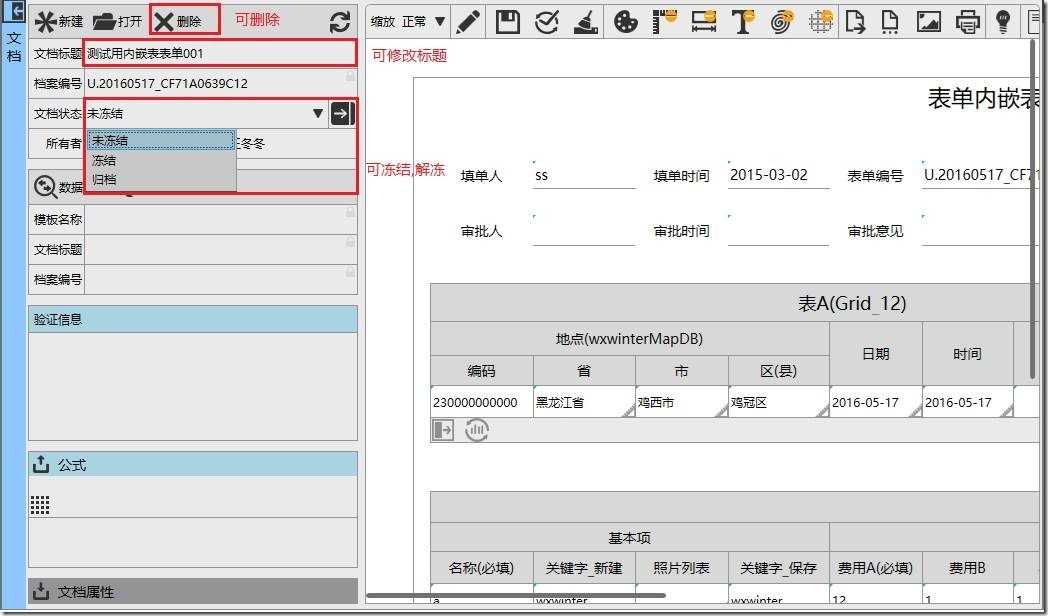
Task: Click the empty 模板名称 field
Action: coord(221,219)
